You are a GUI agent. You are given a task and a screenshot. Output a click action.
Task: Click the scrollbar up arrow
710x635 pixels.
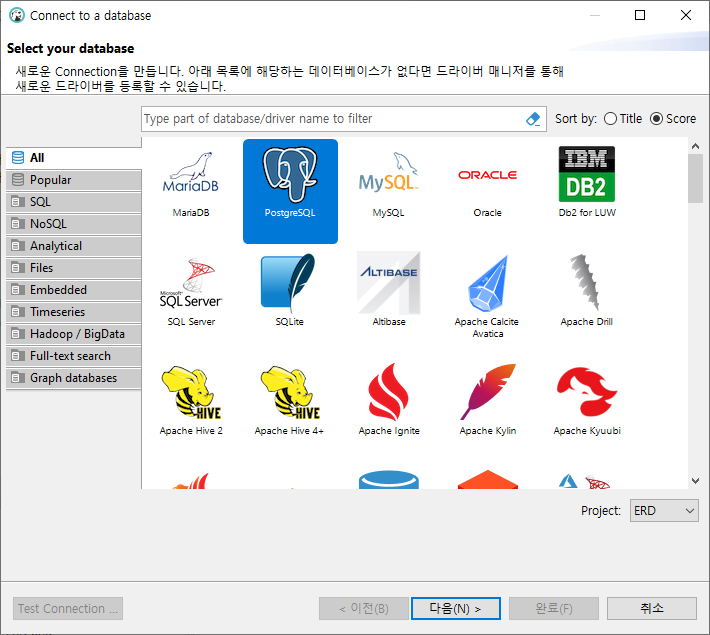click(696, 146)
